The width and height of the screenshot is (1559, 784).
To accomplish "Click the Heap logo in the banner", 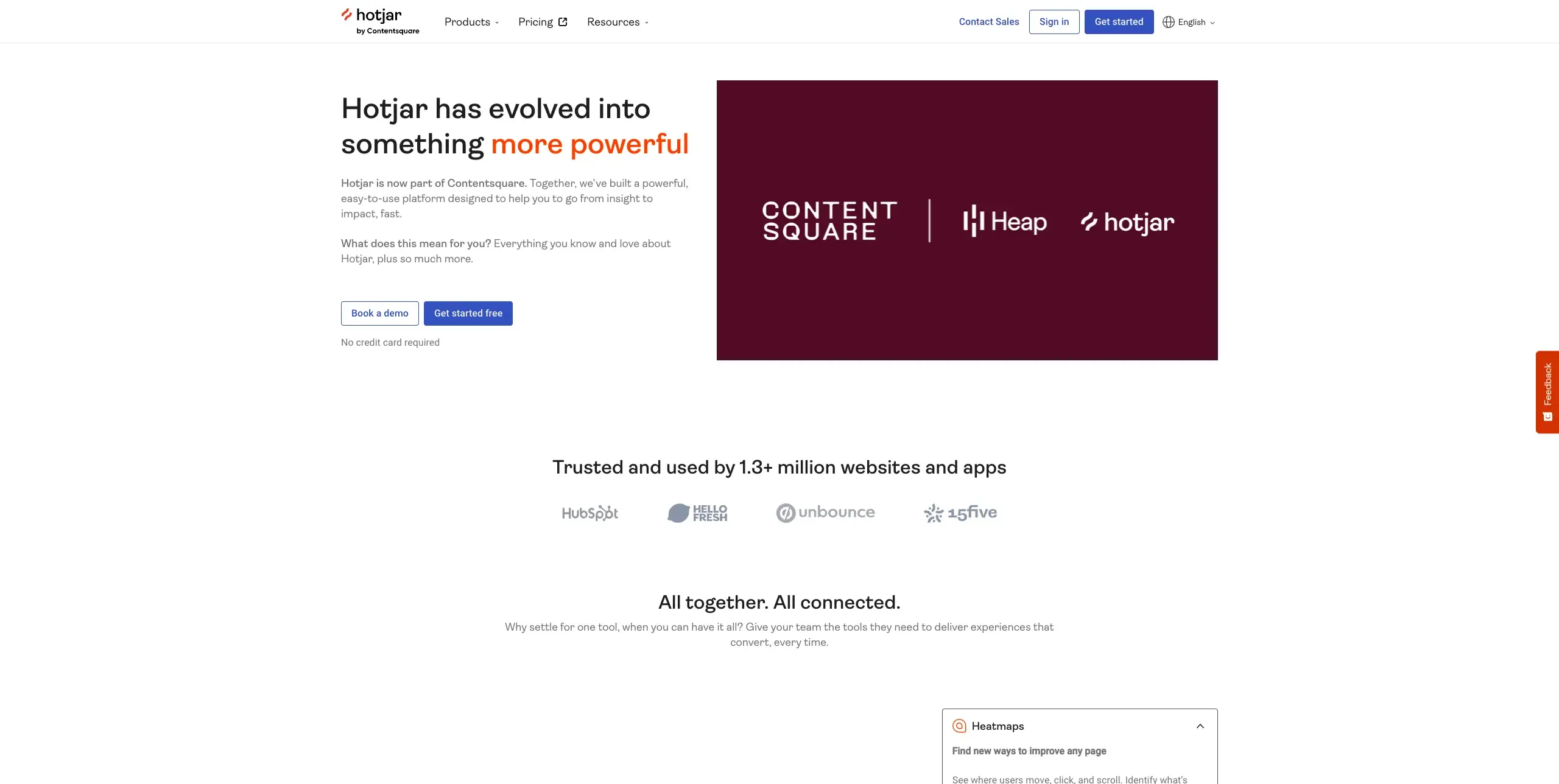I will click(x=1004, y=221).
